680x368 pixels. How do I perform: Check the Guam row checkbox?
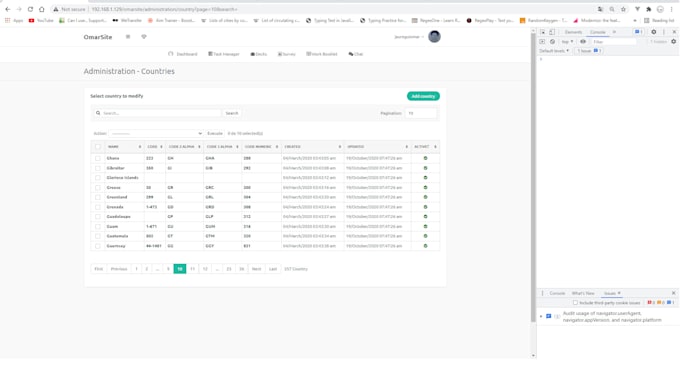click(x=98, y=227)
